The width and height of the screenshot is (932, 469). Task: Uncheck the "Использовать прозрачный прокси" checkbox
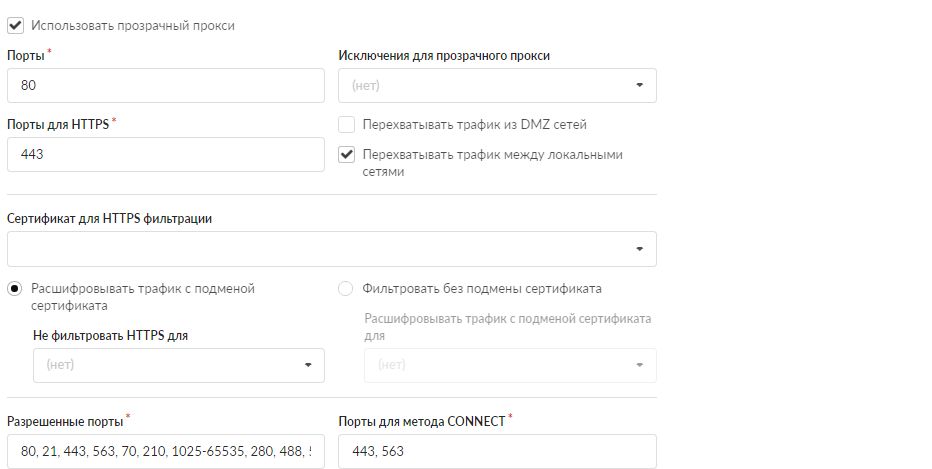(15, 25)
